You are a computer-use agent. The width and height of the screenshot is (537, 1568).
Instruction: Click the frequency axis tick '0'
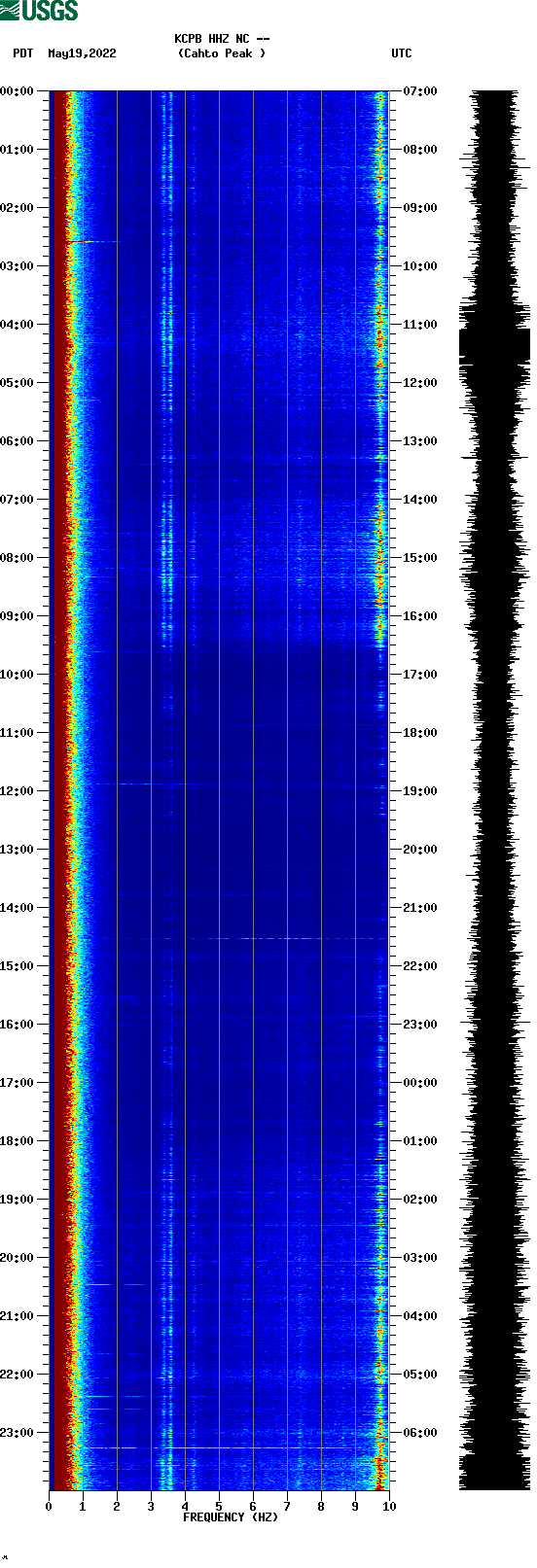pyautogui.click(x=49, y=1507)
